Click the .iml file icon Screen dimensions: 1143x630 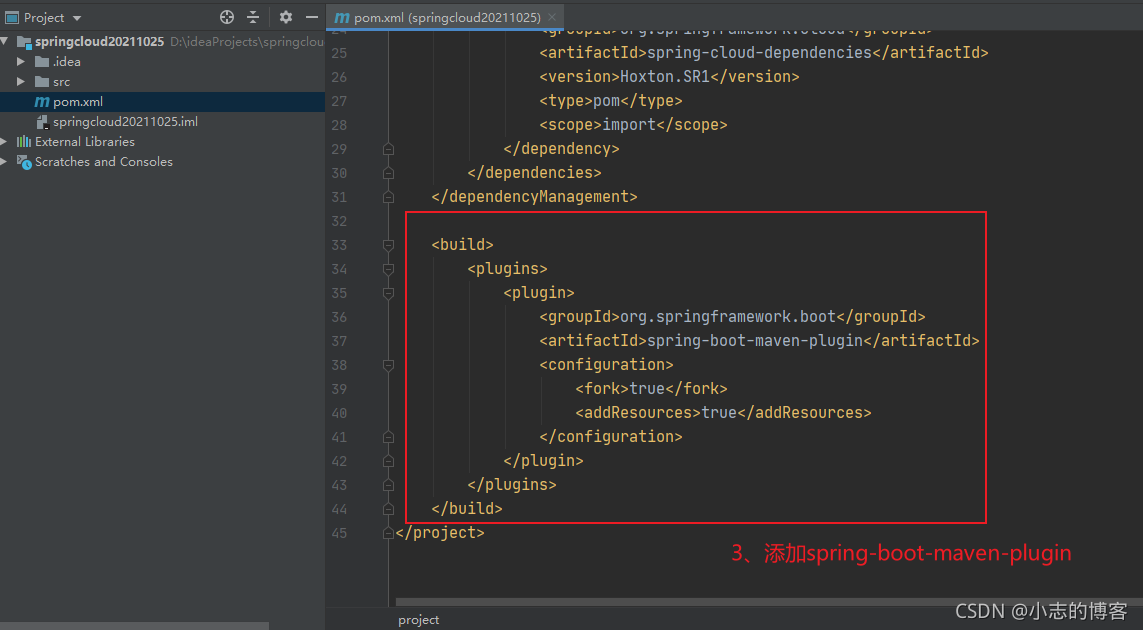[42, 122]
